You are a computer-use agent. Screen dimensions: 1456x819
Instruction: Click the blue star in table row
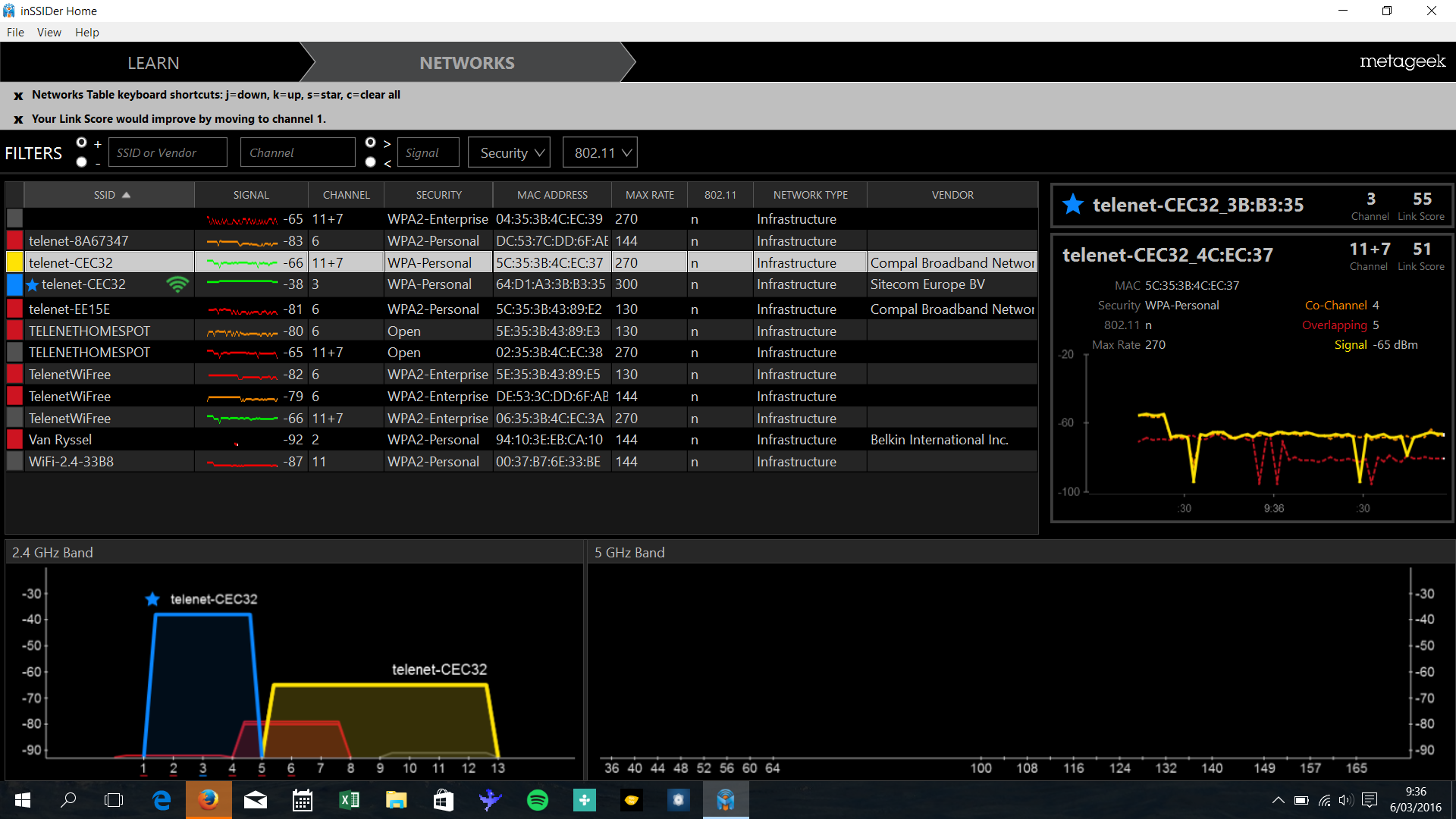pos(33,285)
